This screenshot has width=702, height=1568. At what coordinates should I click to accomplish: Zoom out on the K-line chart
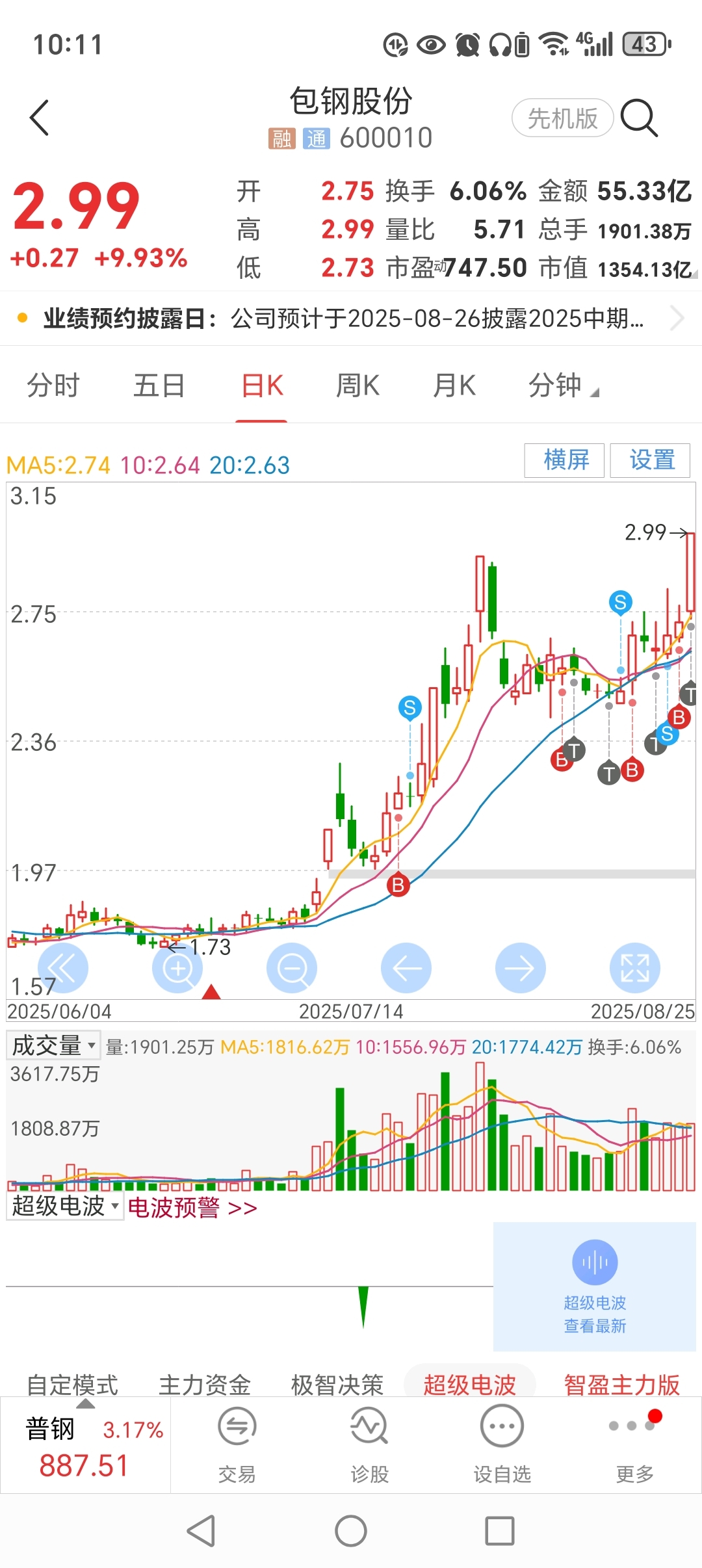292,968
